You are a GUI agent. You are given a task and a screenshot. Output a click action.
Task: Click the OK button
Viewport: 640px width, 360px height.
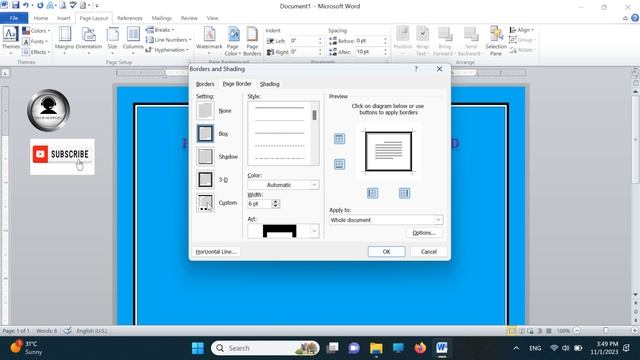coord(387,251)
